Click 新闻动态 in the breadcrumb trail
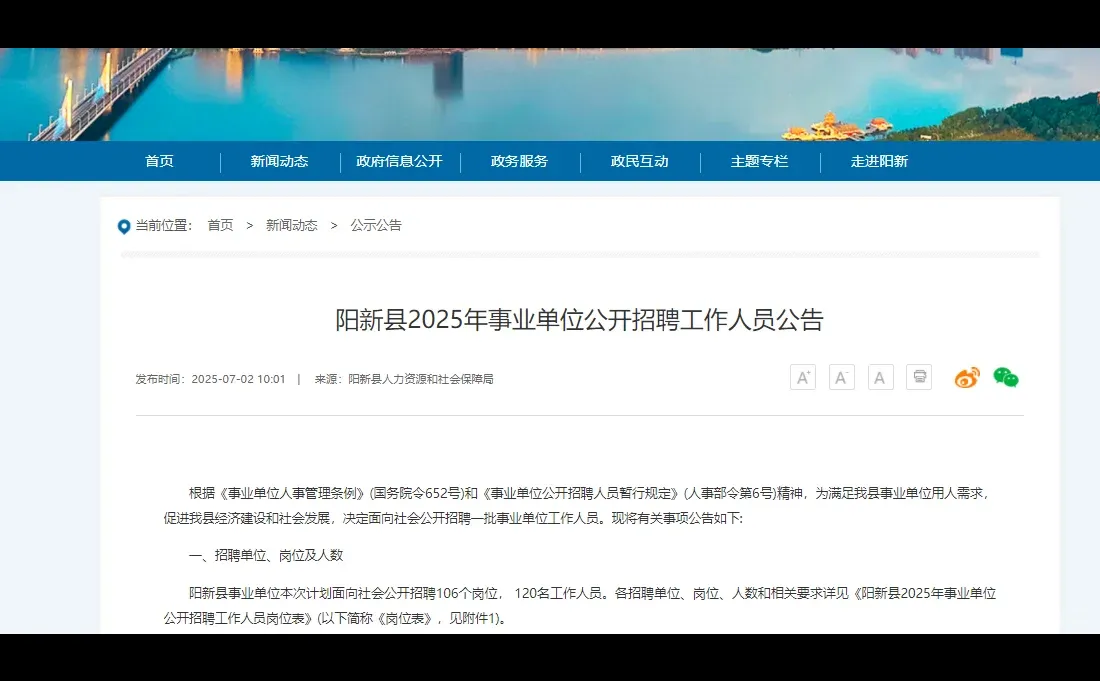The width and height of the screenshot is (1100, 681). [292, 226]
